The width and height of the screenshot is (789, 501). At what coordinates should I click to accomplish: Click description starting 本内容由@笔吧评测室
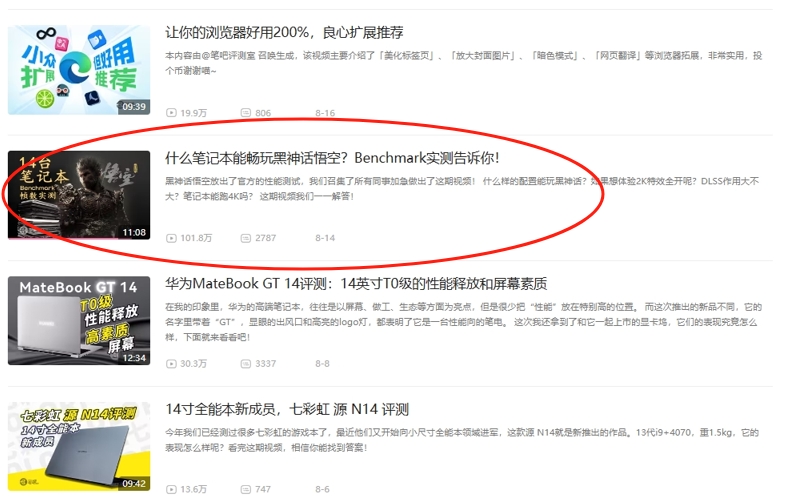tap(463, 63)
